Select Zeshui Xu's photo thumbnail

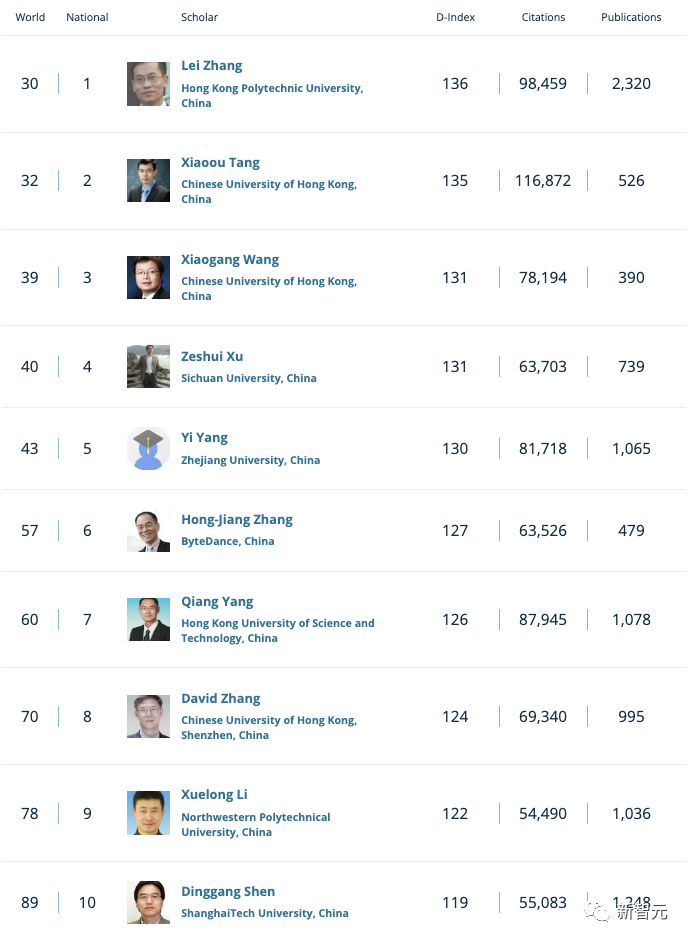pos(148,367)
